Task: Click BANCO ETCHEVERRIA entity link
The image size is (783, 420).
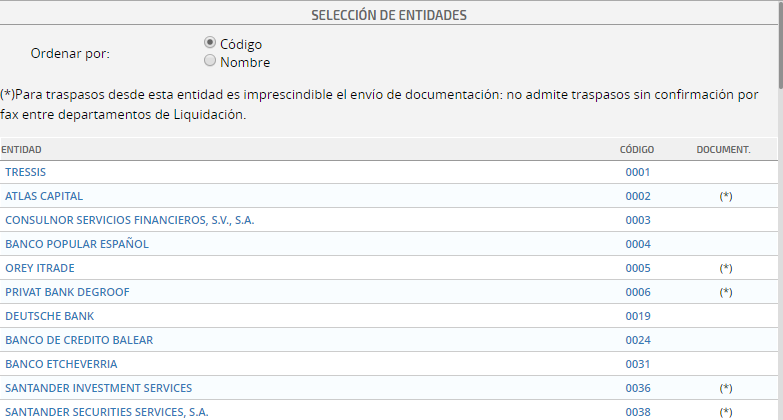Action: 61,364
